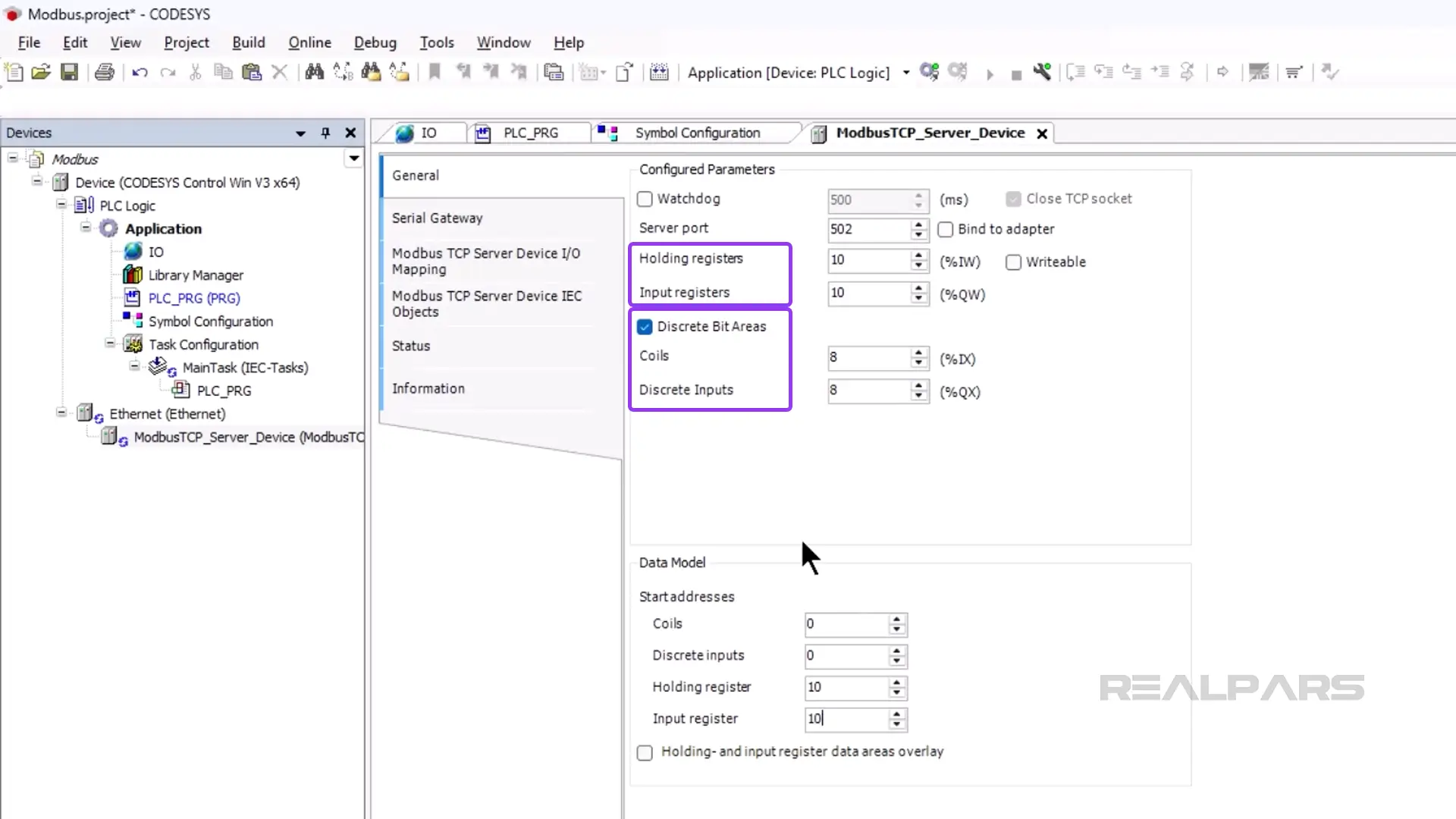Open the Project menu
Viewport: 1456px width, 819px height.
tap(187, 42)
